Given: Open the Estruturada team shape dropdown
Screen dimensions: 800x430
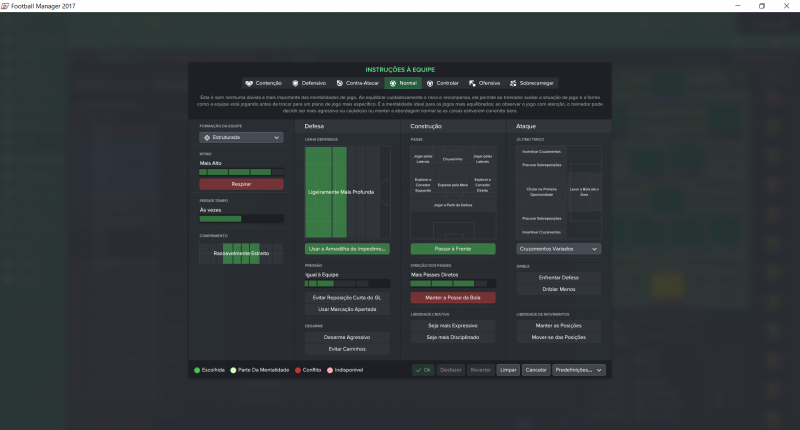Looking at the screenshot, I should [x=241, y=138].
